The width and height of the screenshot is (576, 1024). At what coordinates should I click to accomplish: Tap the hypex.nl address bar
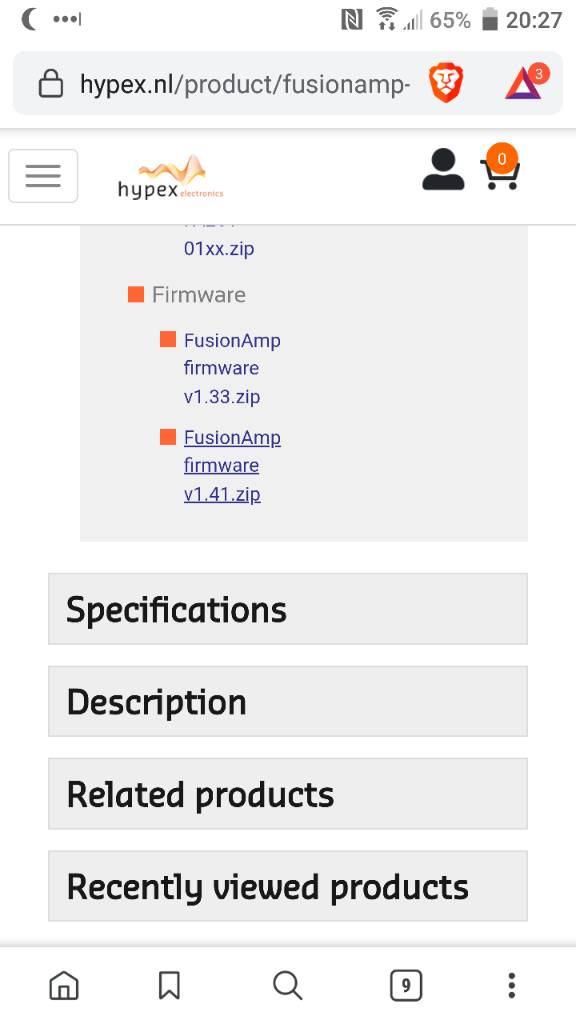pyautogui.click(x=245, y=84)
